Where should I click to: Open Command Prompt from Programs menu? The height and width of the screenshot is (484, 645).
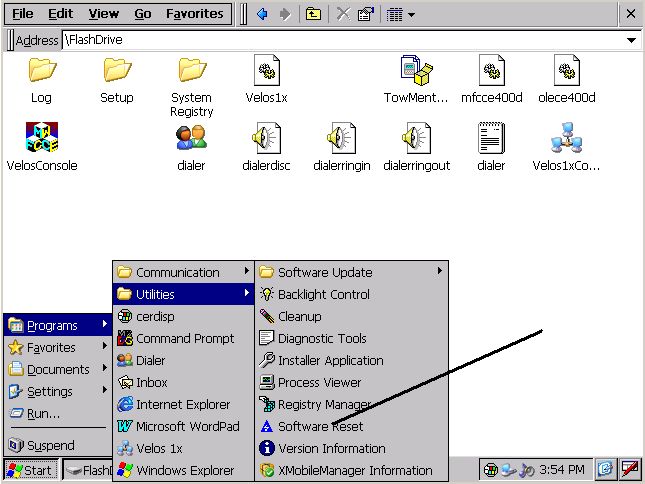[x=183, y=338]
